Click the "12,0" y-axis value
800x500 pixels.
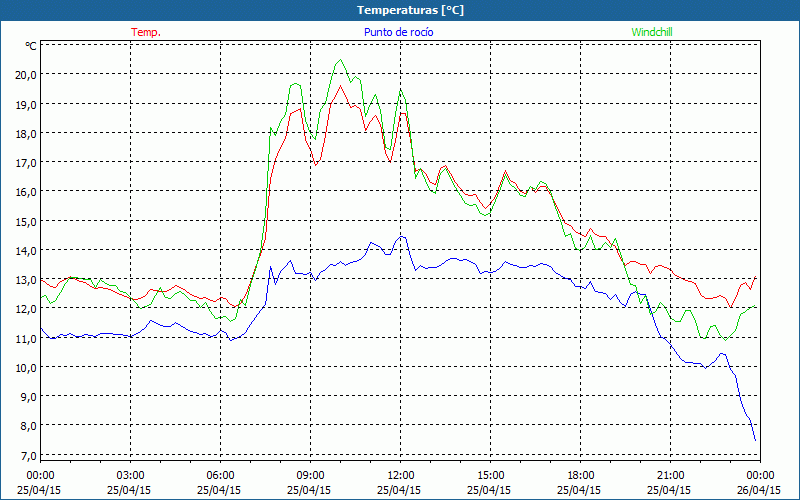[27, 309]
